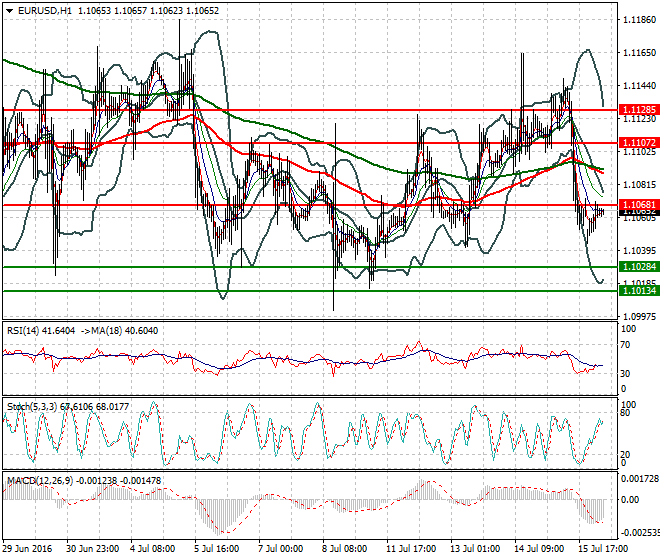The image size is (660, 560).
Task: Select the 1.10134 green support price label
Action: point(638,290)
